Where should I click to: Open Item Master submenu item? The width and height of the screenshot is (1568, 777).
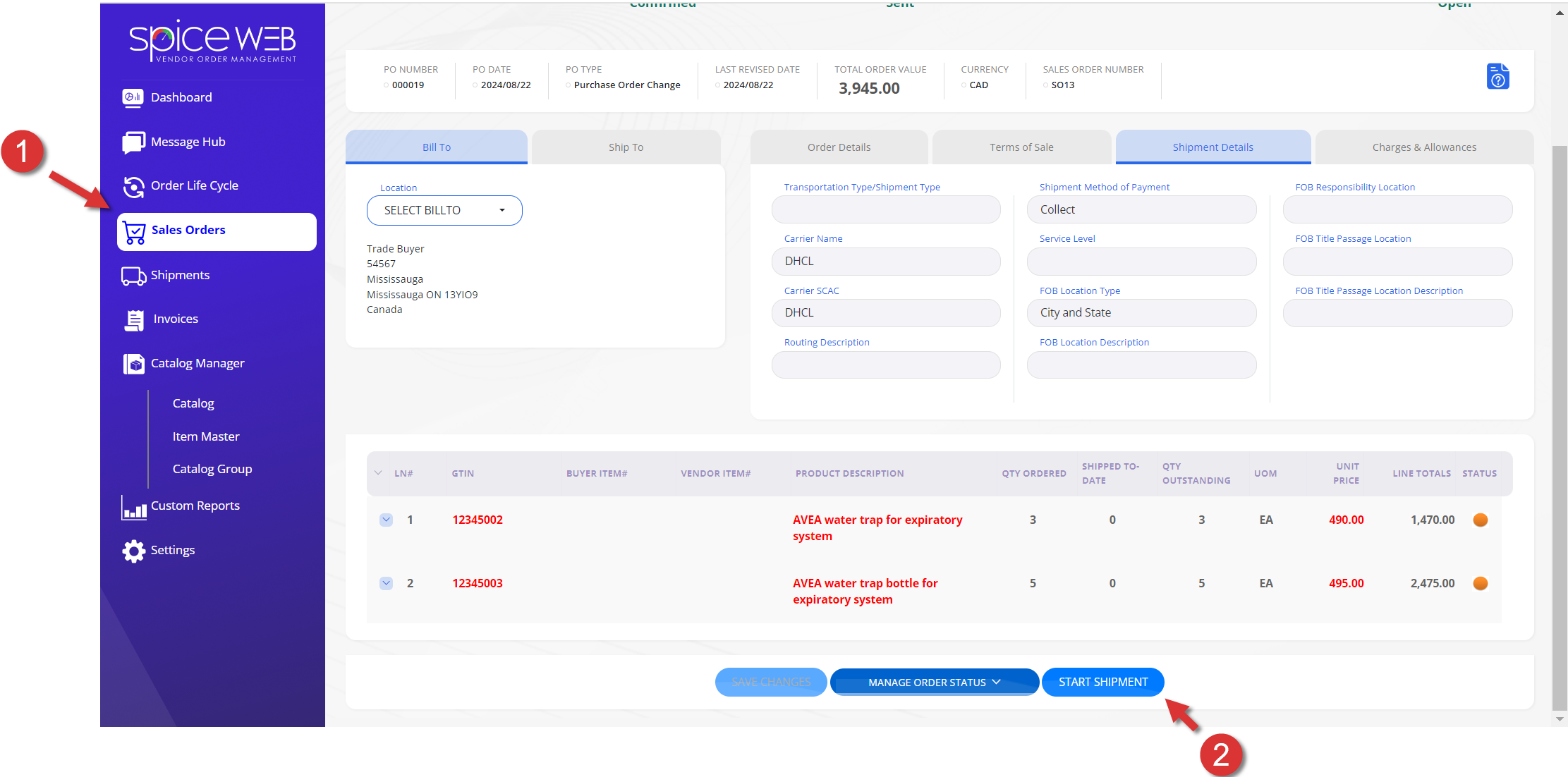click(206, 436)
